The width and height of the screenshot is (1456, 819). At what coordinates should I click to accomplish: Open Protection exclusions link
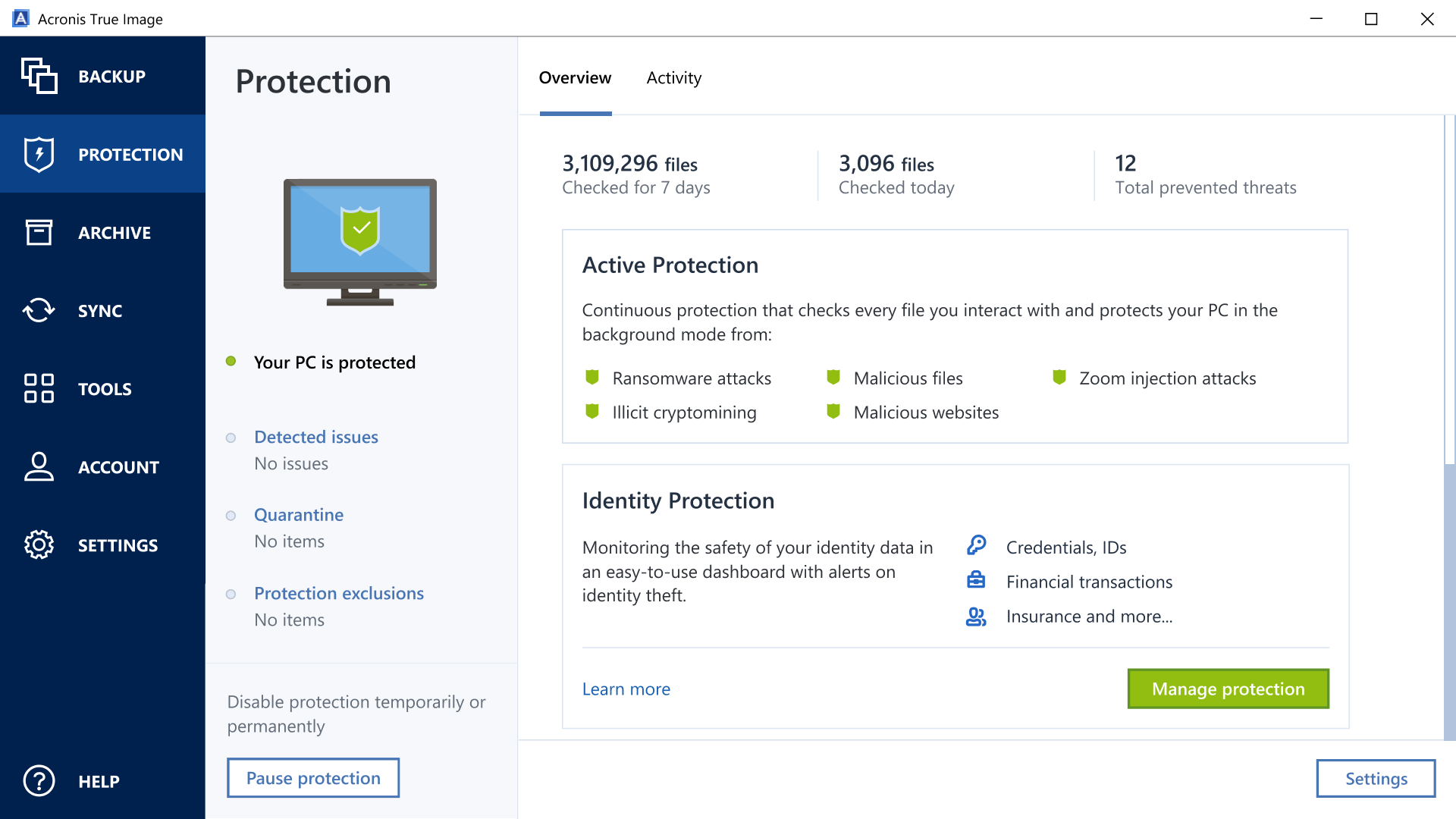(338, 593)
